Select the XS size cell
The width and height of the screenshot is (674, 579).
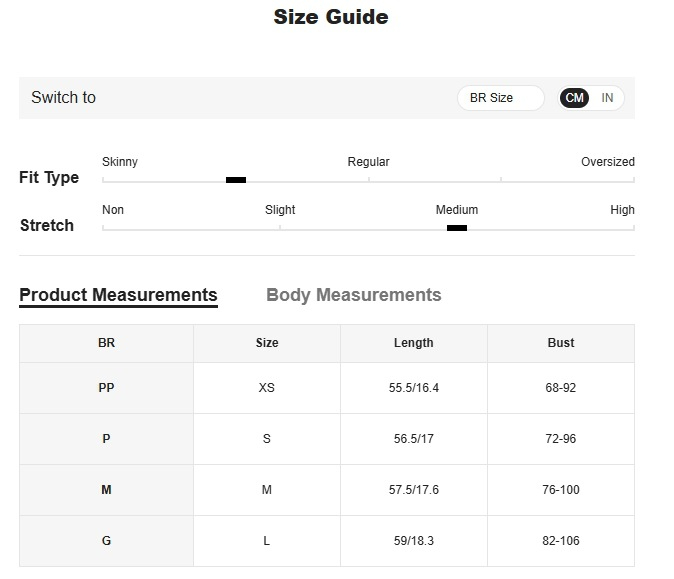tap(267, 388)
